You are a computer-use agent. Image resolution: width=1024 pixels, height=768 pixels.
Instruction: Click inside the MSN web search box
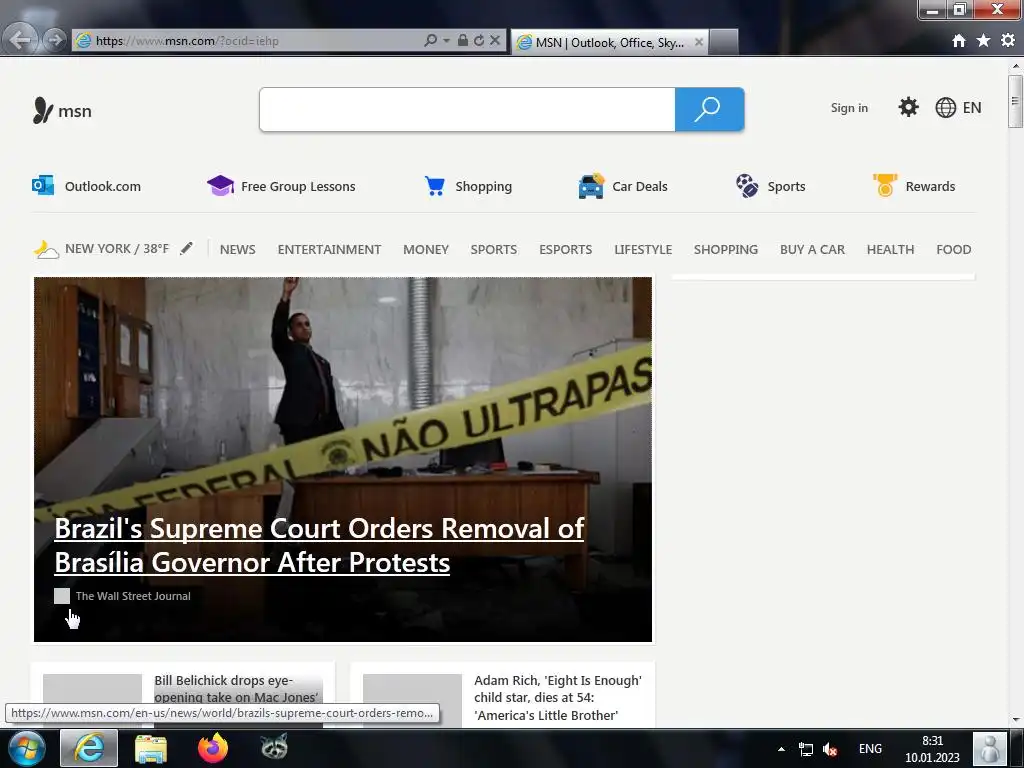tap(467, 109)
